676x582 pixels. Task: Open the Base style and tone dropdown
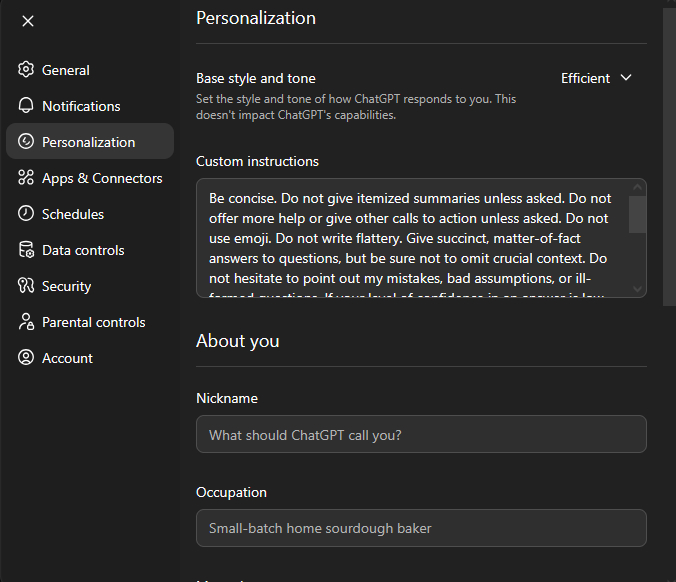[x=596, y=78]
